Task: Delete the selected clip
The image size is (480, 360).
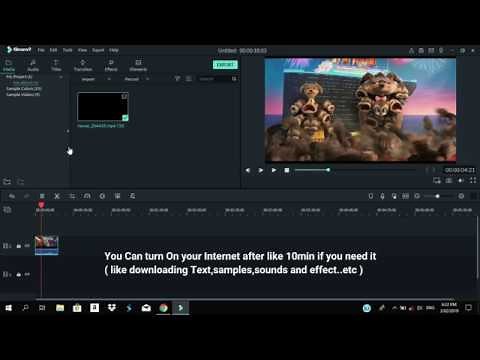Action: (42, 196)
